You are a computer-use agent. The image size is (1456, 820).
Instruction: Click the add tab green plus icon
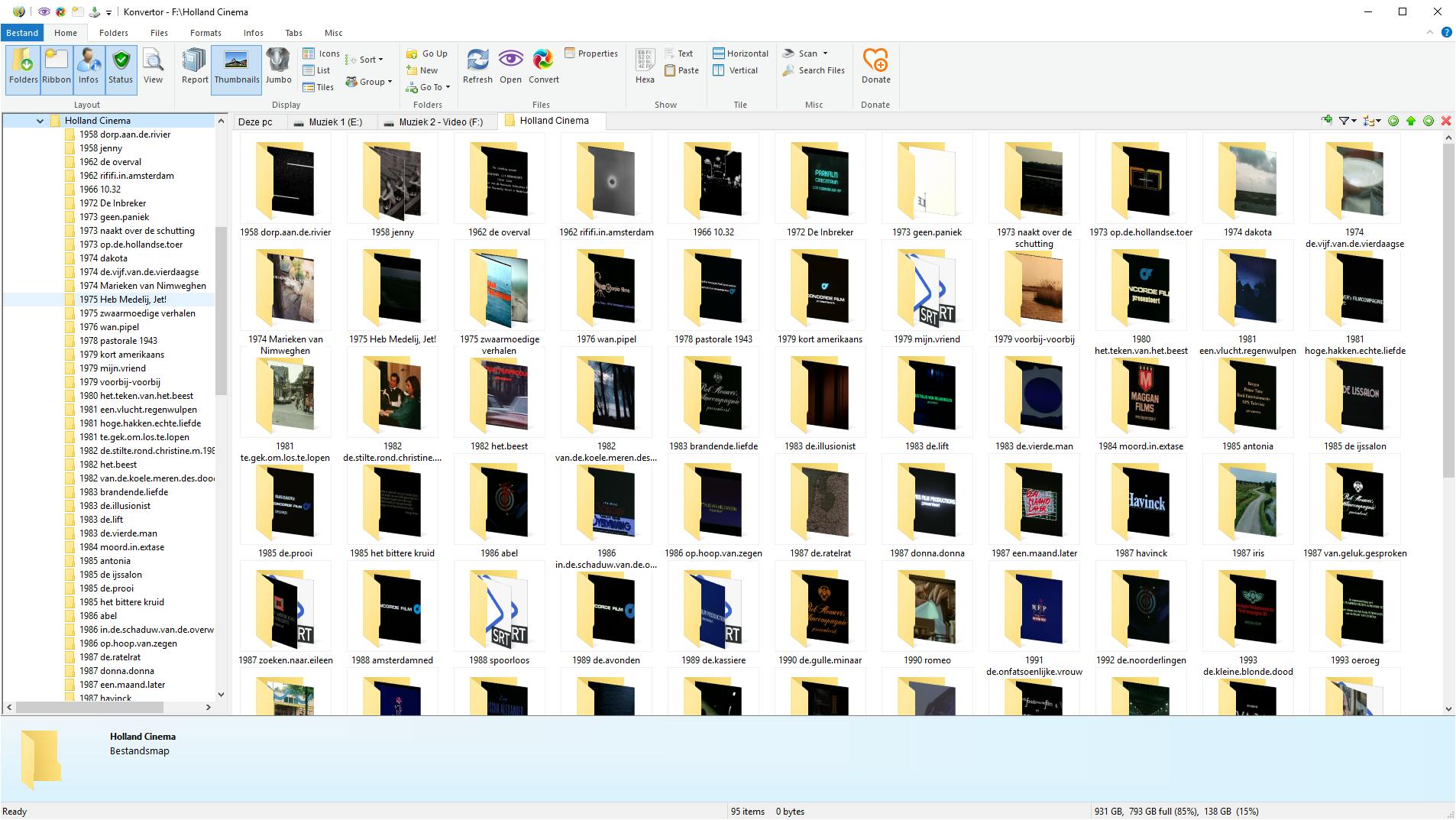click(1327, 121)
